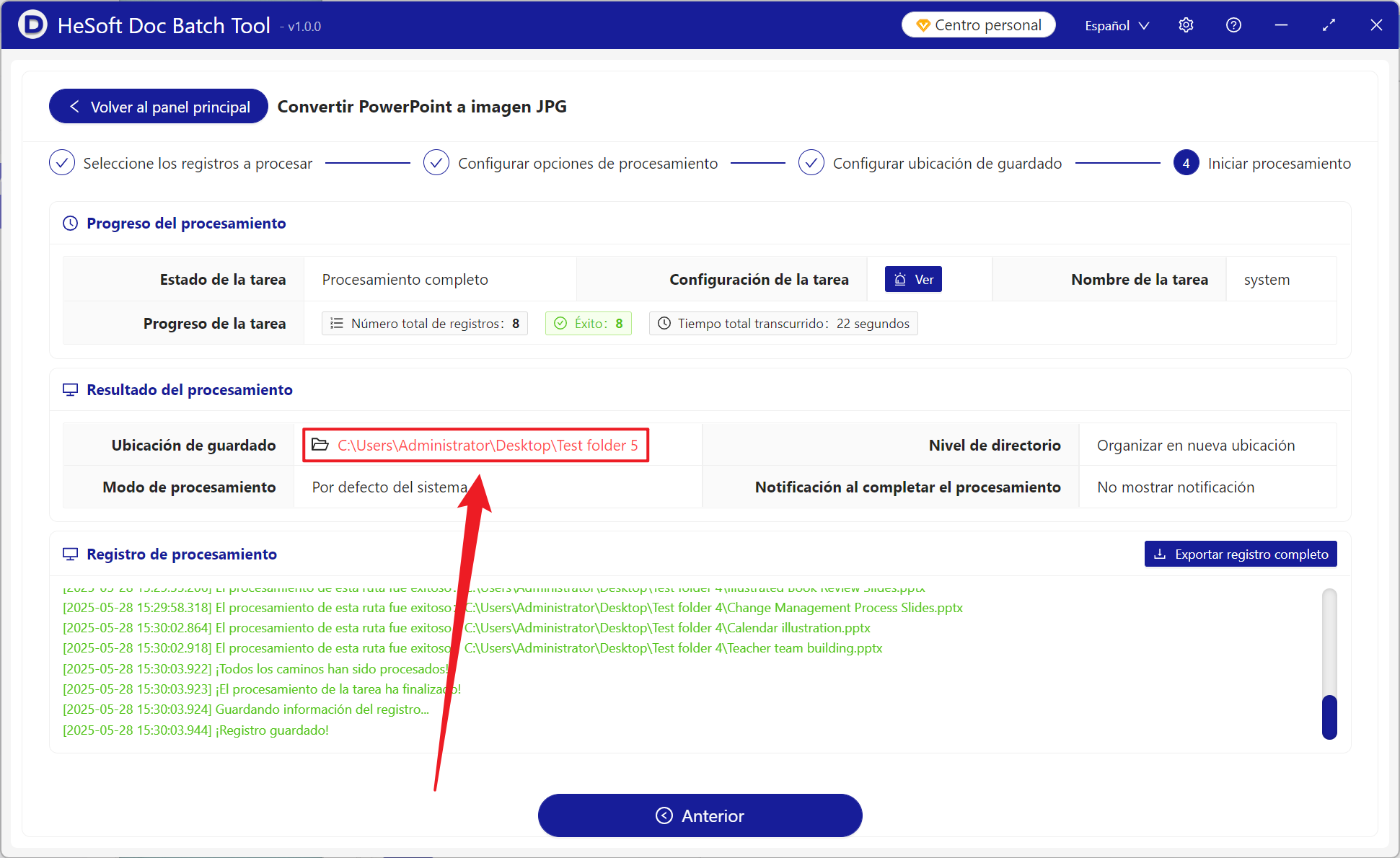
Task: Toggle fullscreen with the expand arrows icon
Action: 1329,25
